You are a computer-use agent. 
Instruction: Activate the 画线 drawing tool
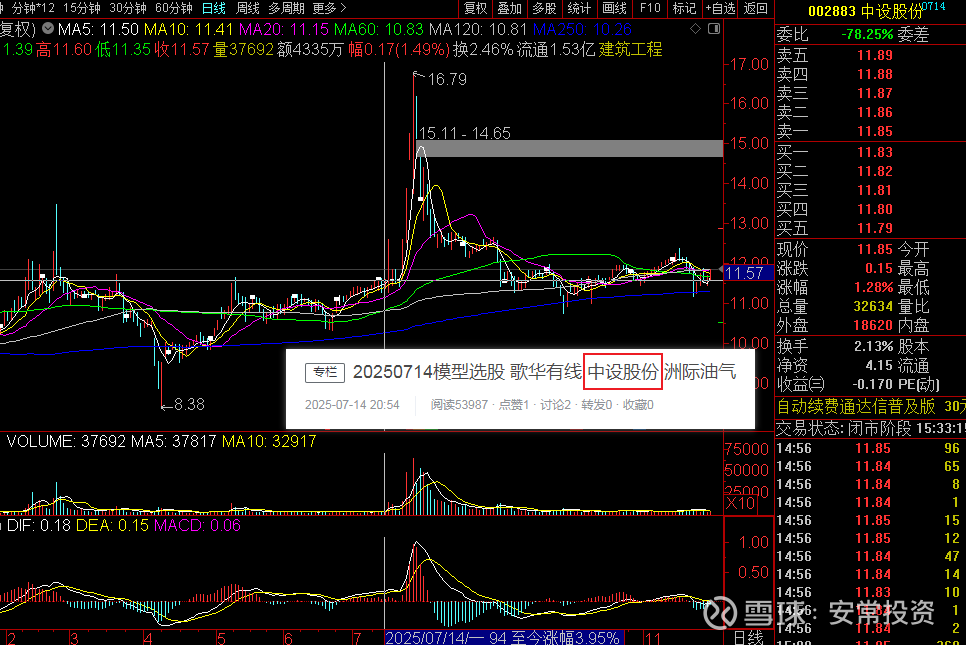click(614, 8)
